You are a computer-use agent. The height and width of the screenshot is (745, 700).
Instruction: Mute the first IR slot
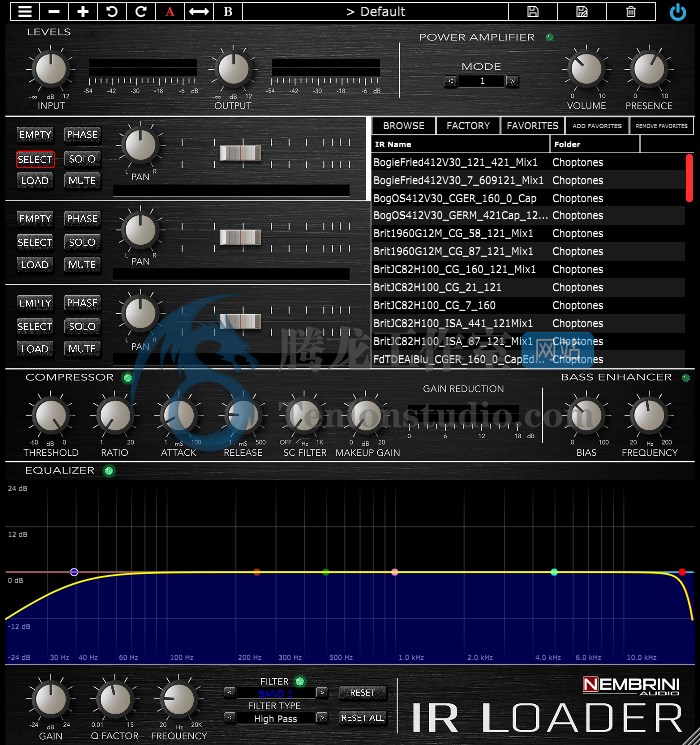tap(82, 181)
